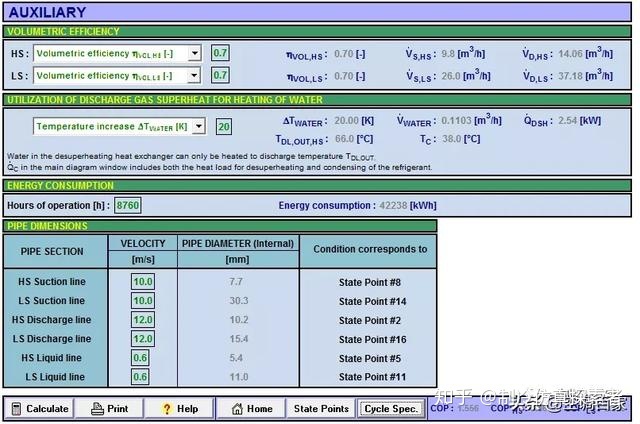
Task: Edit HS volumetric efficiency value 0.7
Action: (220, 53)
